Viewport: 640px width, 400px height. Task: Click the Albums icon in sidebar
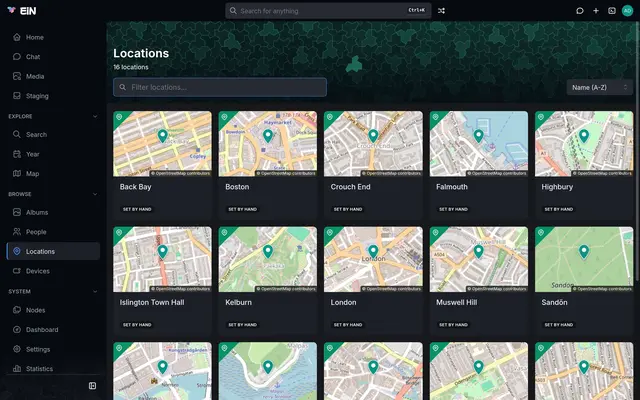17,212
